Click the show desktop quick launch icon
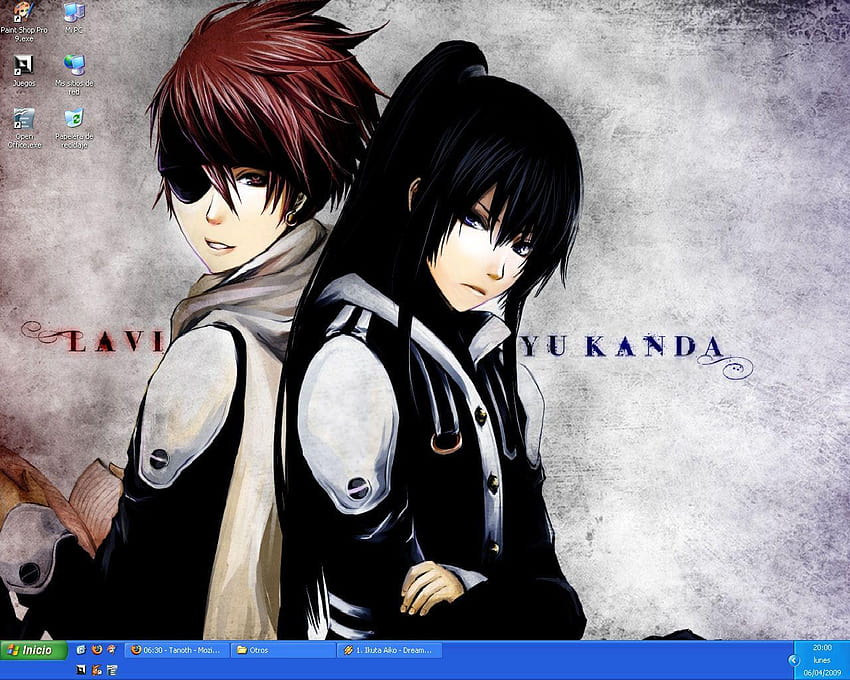The width and height of the screenshot is (850, 680). [81, 650]
